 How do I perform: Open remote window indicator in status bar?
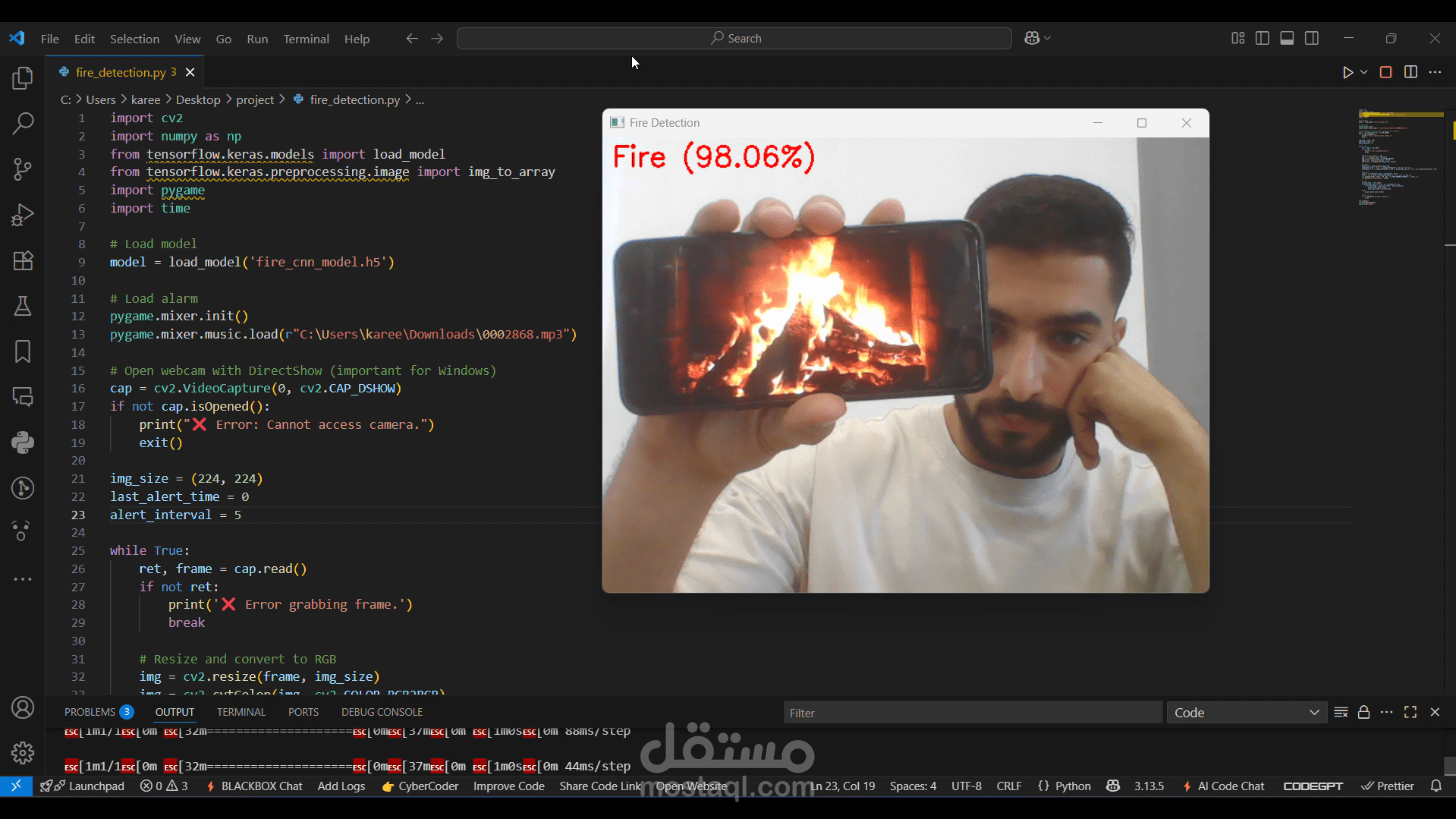point(16,786)
